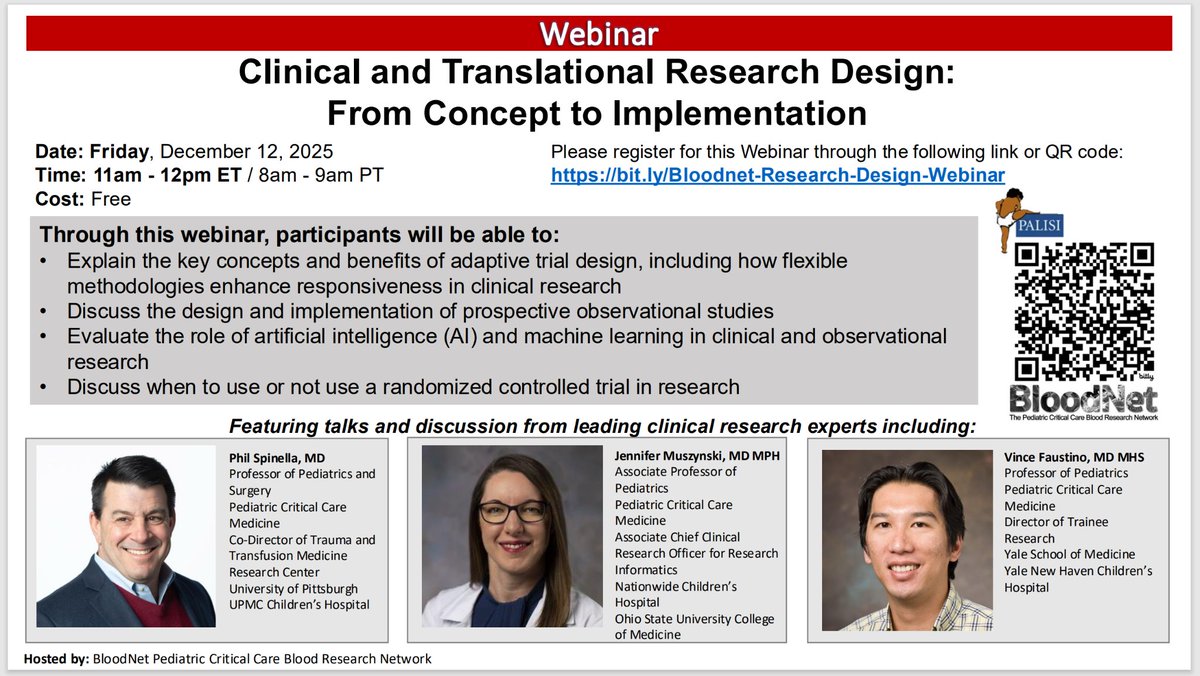This screenshot has width=1200, height=676.
Task: Click the name 'Phil Spinella, MD'
Action: (x=278, y=458)
